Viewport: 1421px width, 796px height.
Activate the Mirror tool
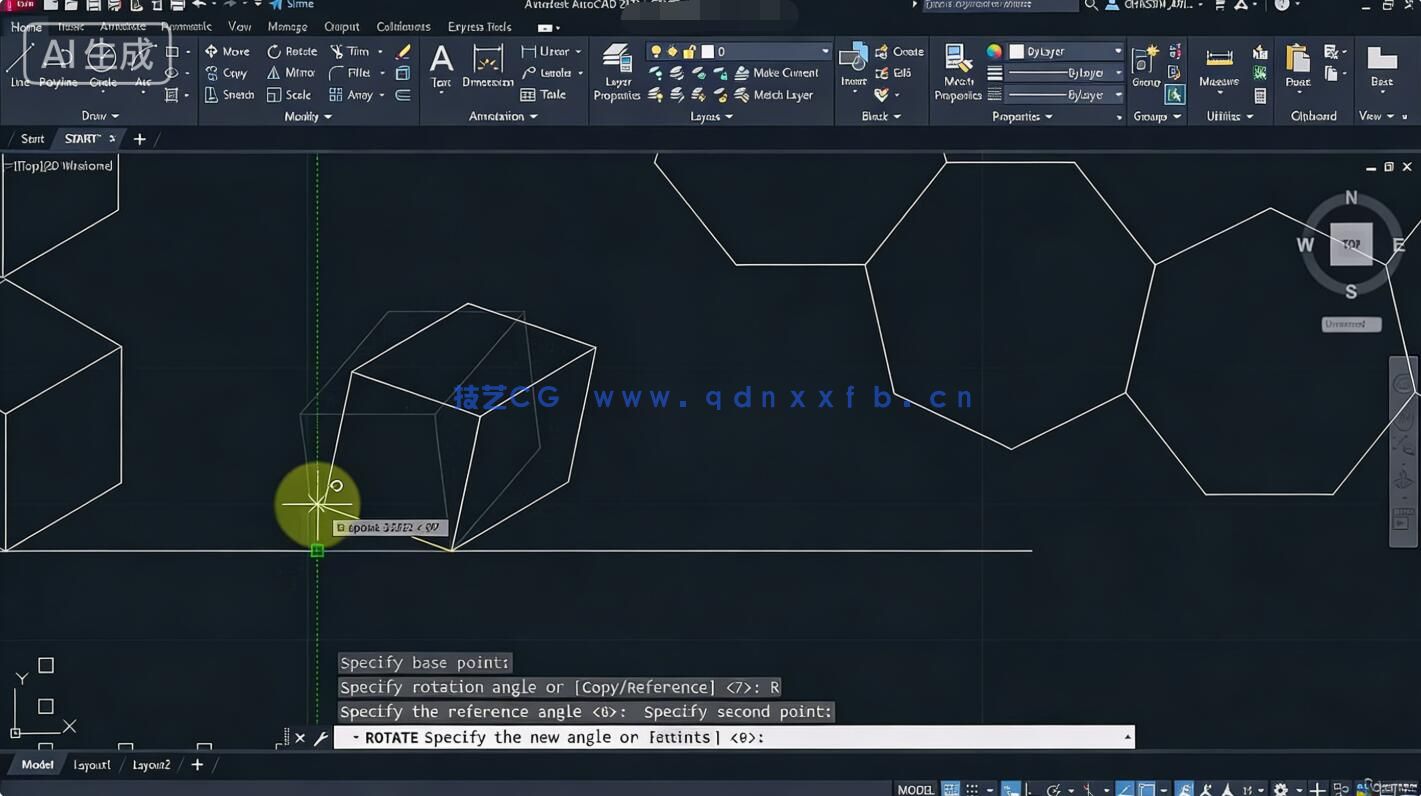(292, 73)
